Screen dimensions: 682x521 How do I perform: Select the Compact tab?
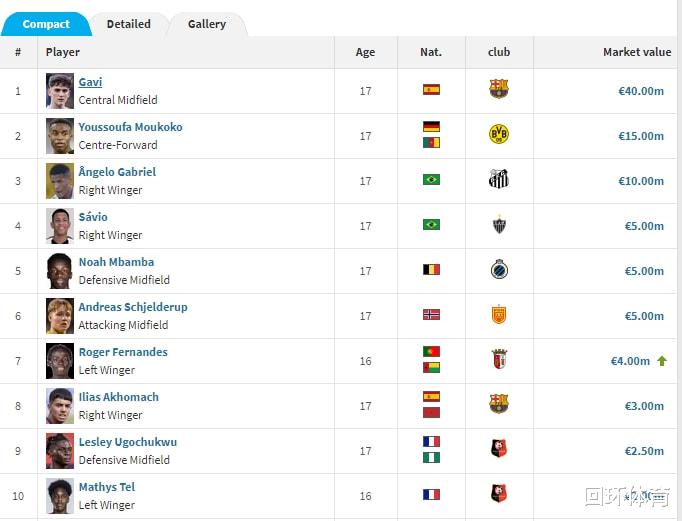[x=46, y=24]
